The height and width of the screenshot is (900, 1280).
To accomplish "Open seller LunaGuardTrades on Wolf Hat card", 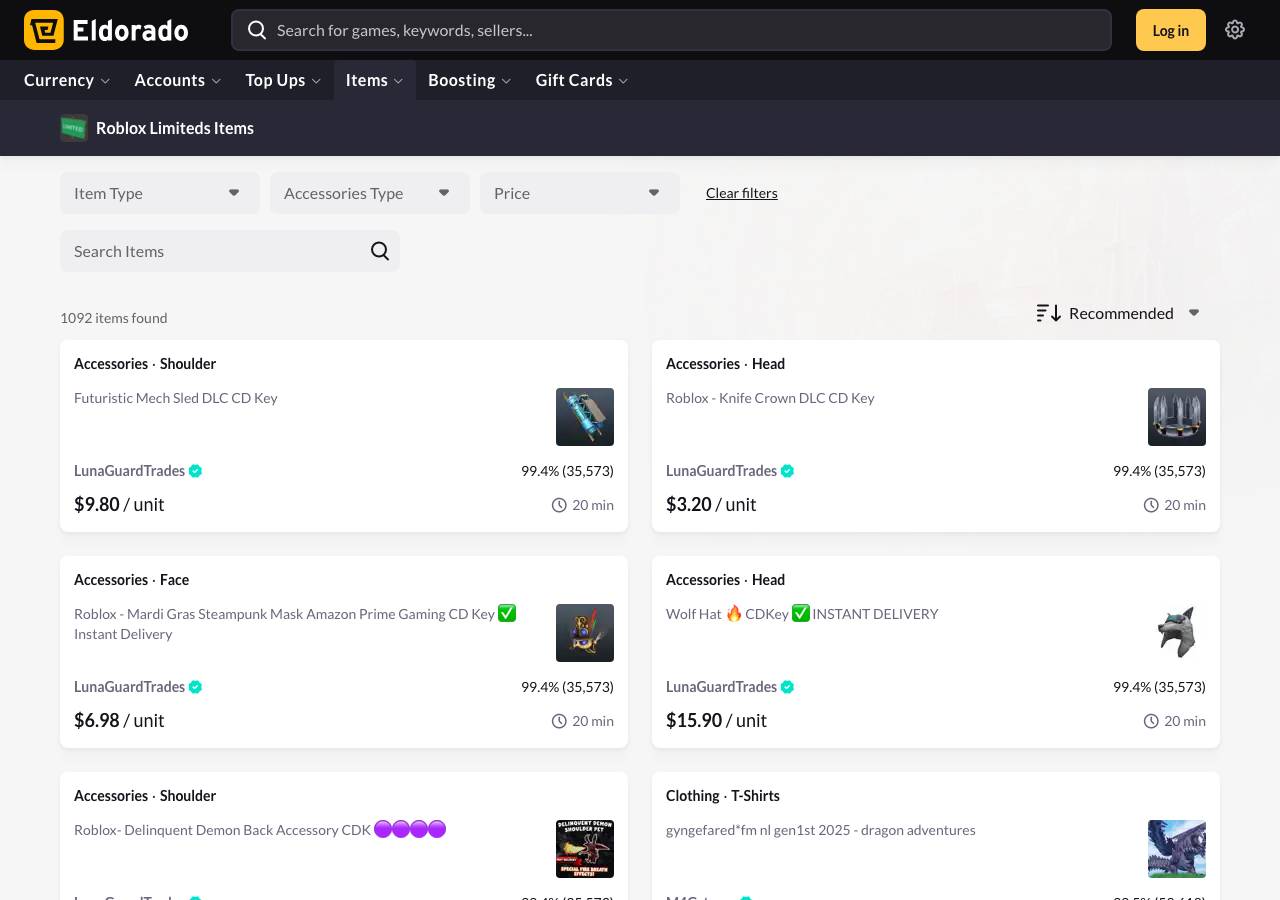I will pyautogui.click(x=722, y=687).
